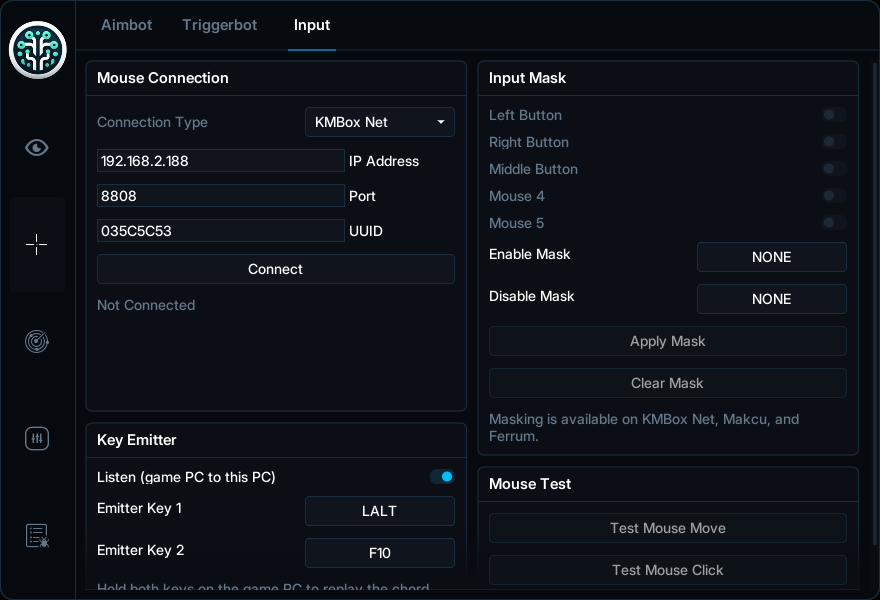Click the Apply Mask button

click(x=668, y=341)
